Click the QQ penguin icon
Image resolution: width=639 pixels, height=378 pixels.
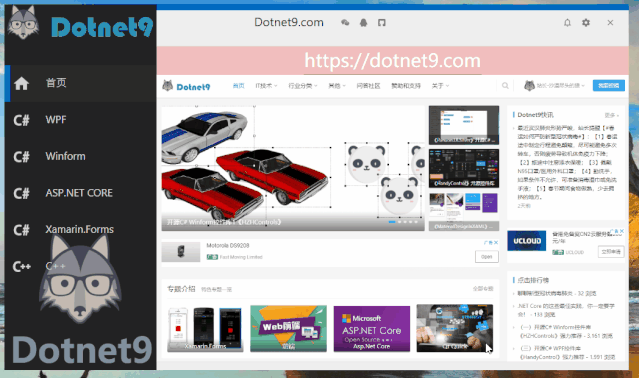tap(364, 23)
